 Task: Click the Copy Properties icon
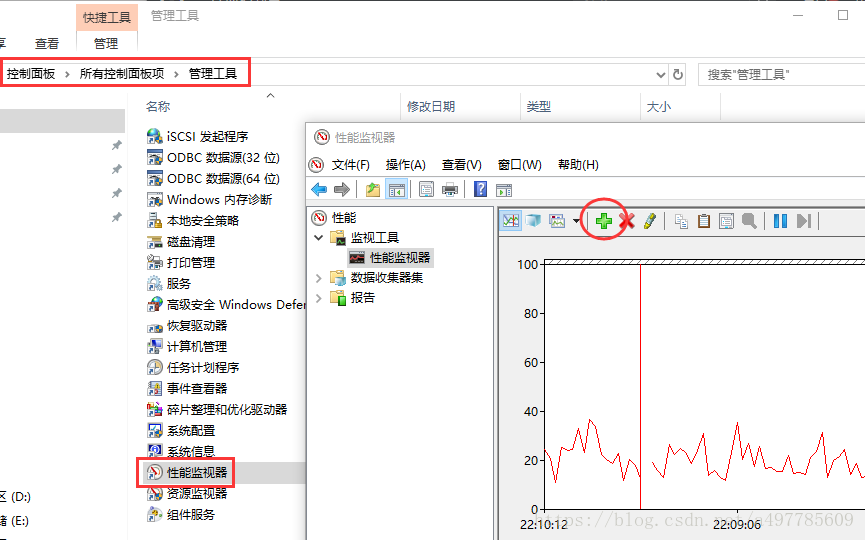click(x=681, y=221)
